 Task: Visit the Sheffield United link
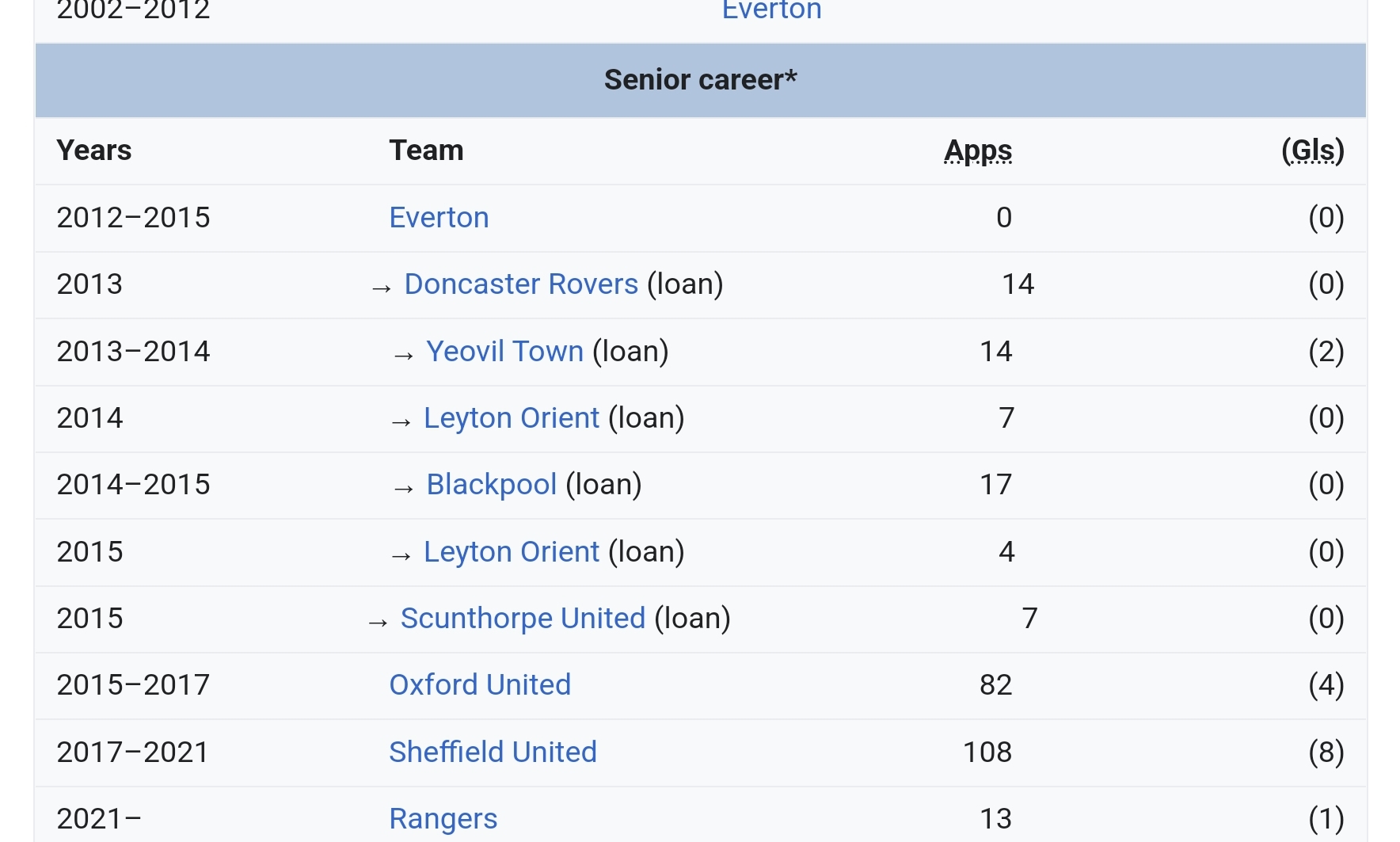point(493,752)
